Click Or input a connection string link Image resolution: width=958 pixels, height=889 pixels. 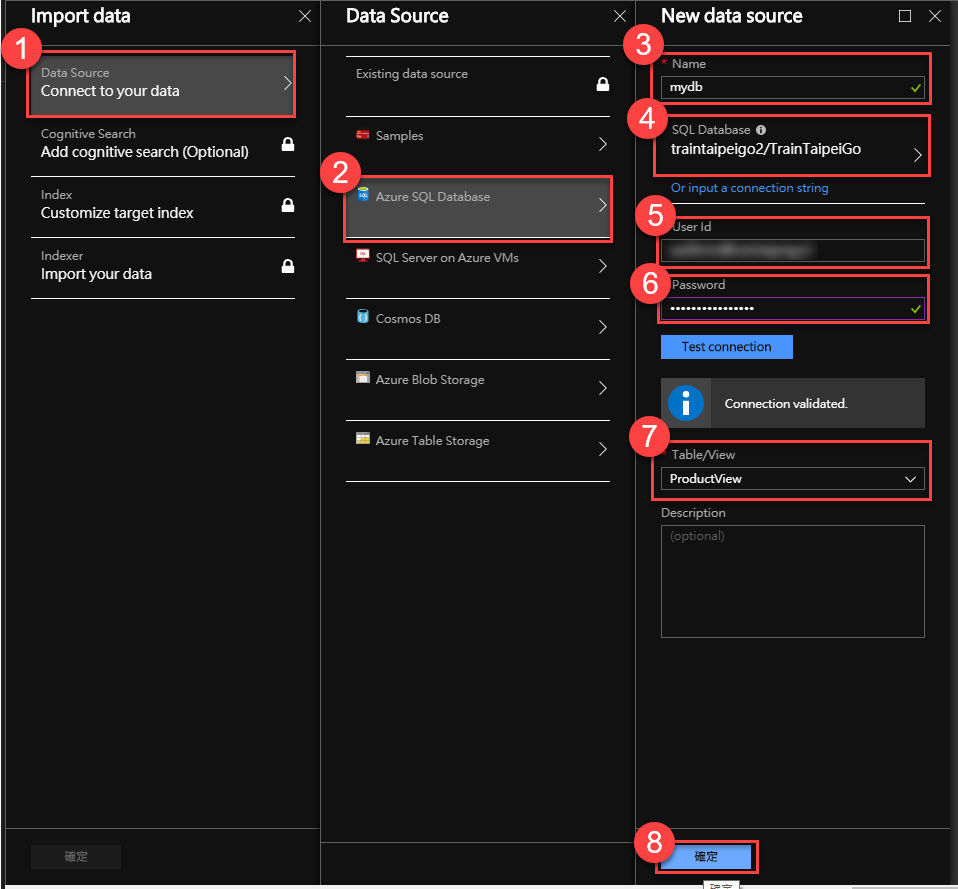pyautogui.click(x=749, y=188)
